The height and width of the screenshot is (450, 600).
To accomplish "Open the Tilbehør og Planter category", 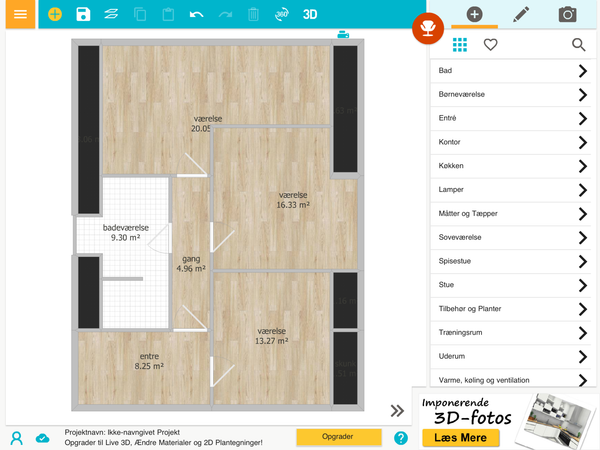I will coord(510,309).
